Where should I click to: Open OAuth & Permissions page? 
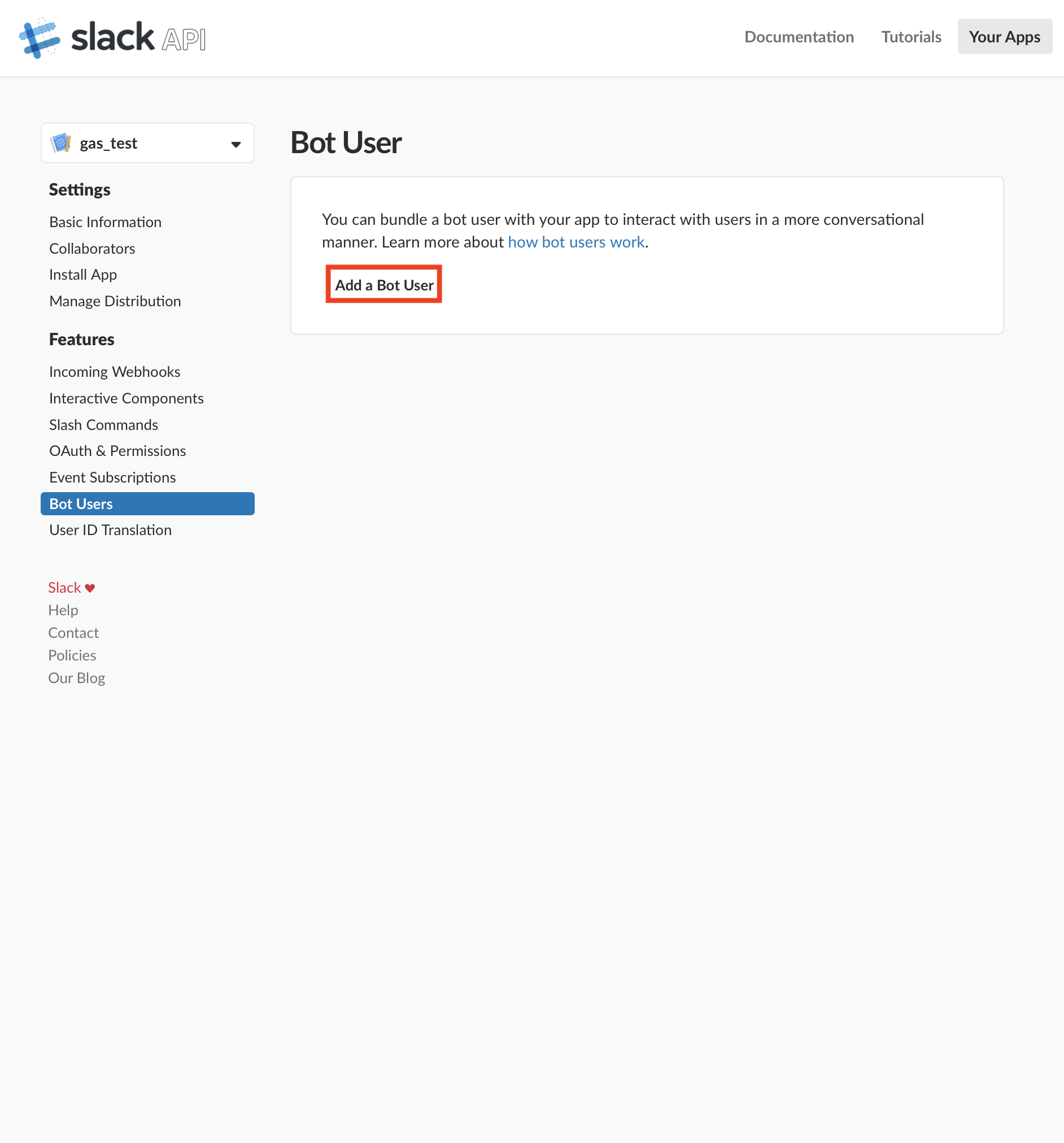click(117, 451)
